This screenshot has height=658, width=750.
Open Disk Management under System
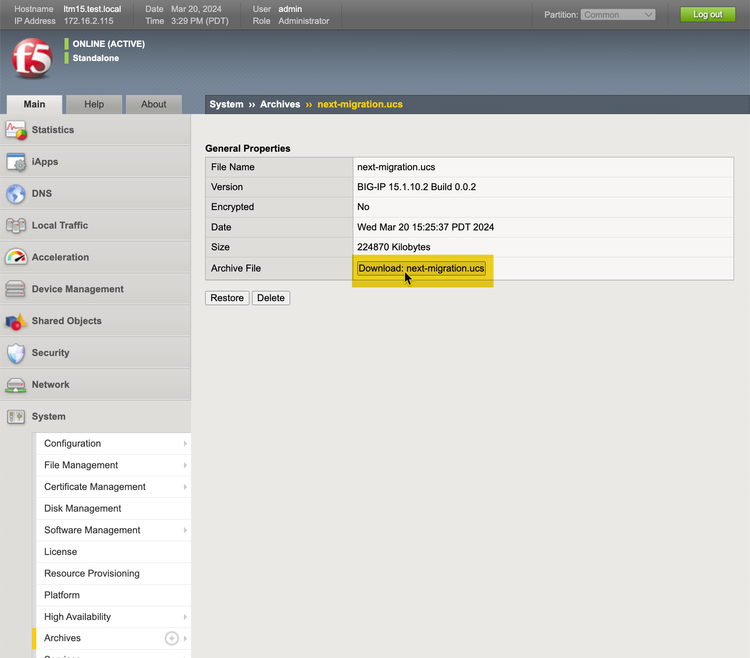[82, 508]
